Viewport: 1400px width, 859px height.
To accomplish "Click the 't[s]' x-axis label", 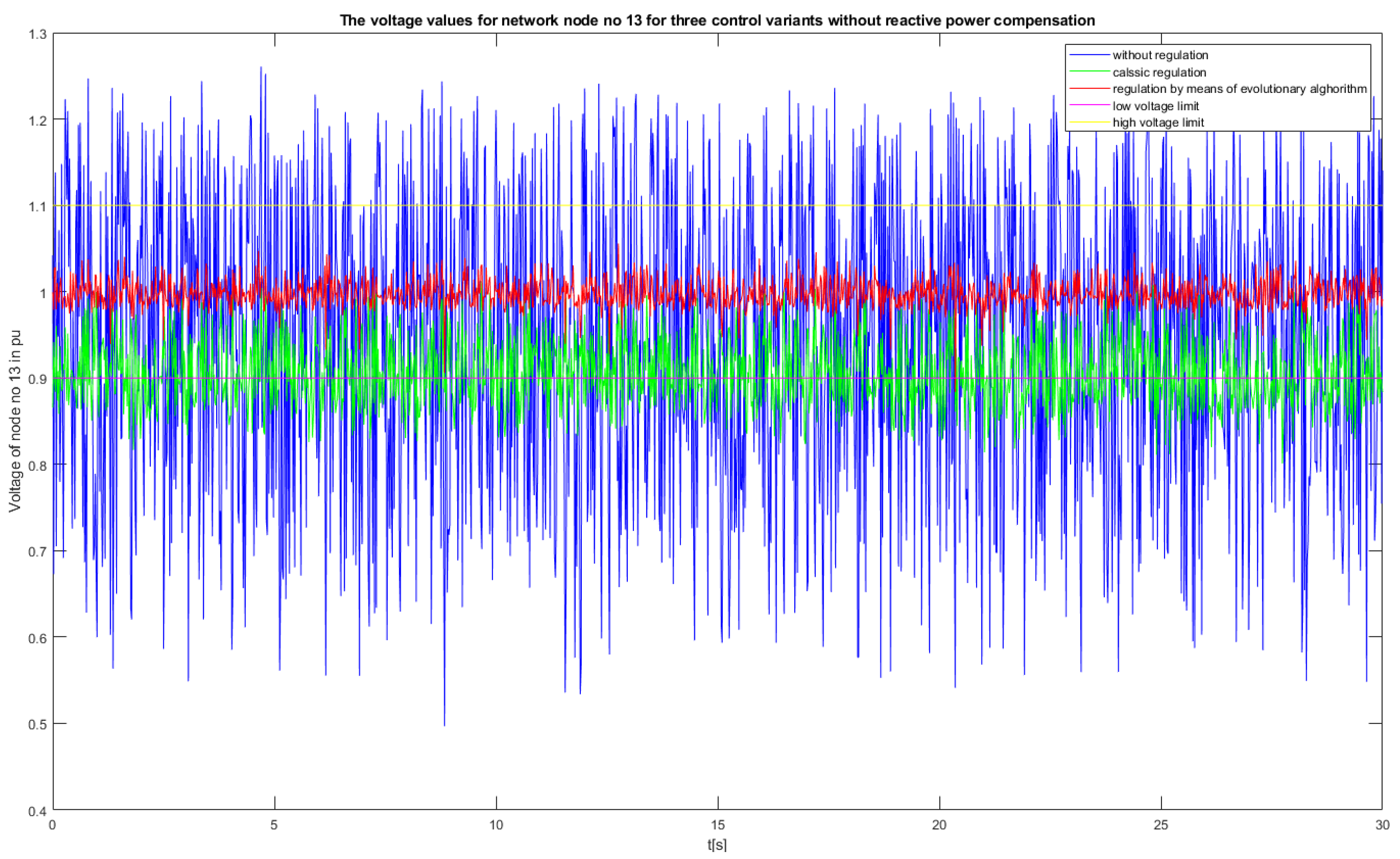I will (717, 845).
